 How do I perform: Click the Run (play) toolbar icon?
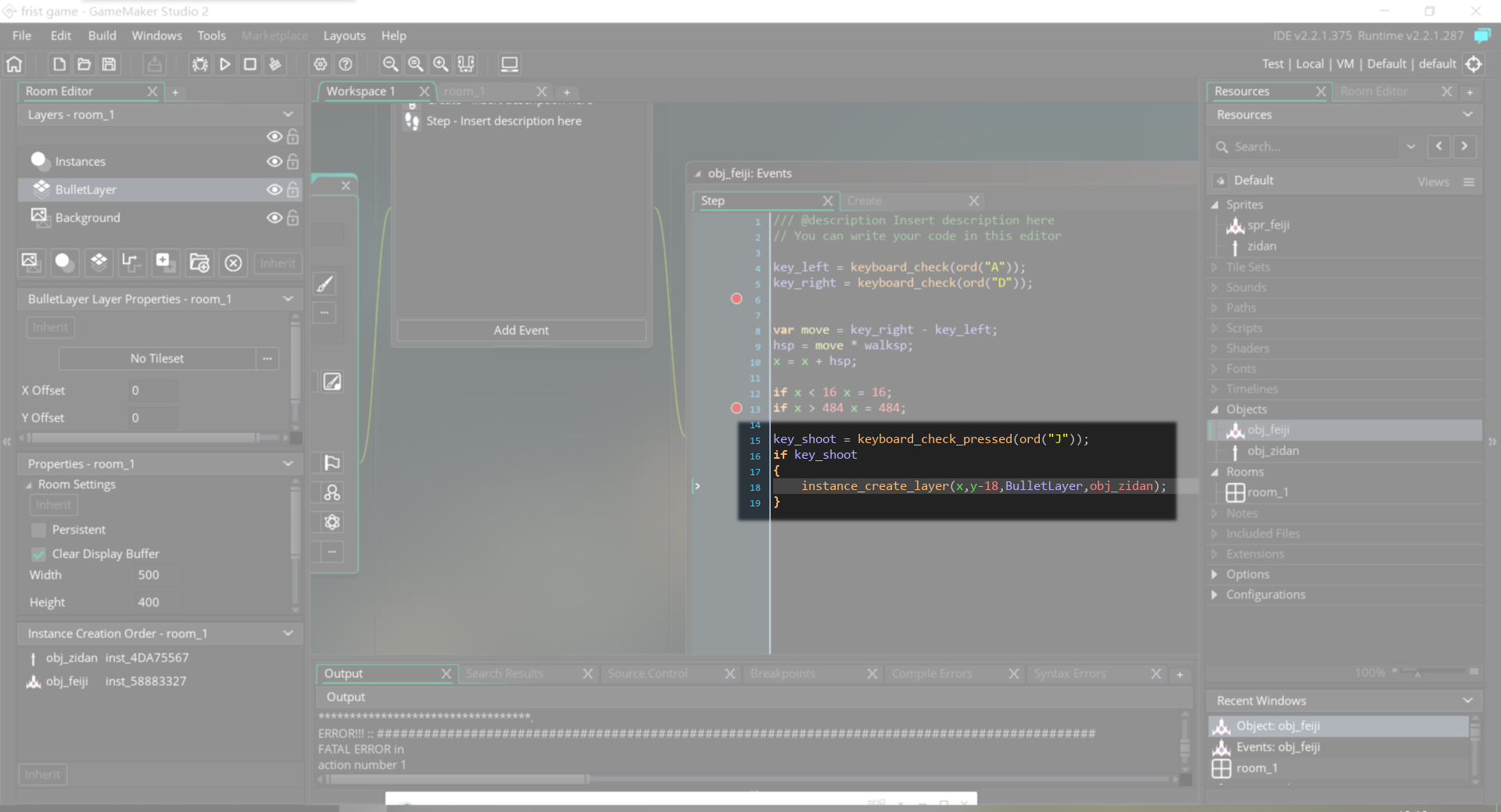225,64
